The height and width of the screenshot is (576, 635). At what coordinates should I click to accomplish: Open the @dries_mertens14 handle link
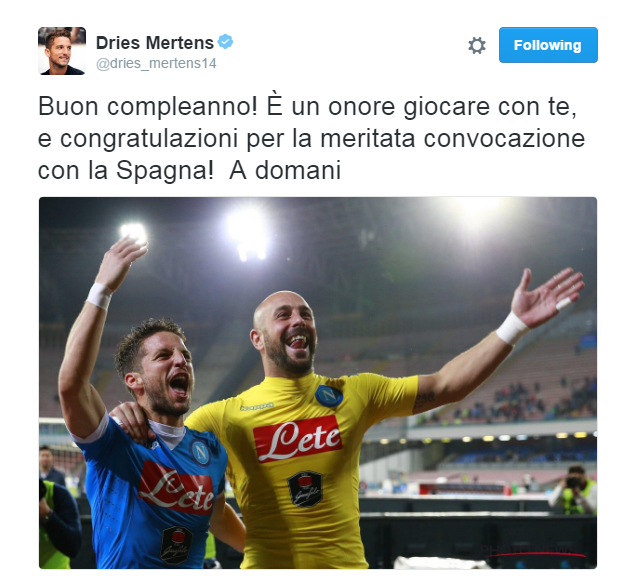point(156,64)
